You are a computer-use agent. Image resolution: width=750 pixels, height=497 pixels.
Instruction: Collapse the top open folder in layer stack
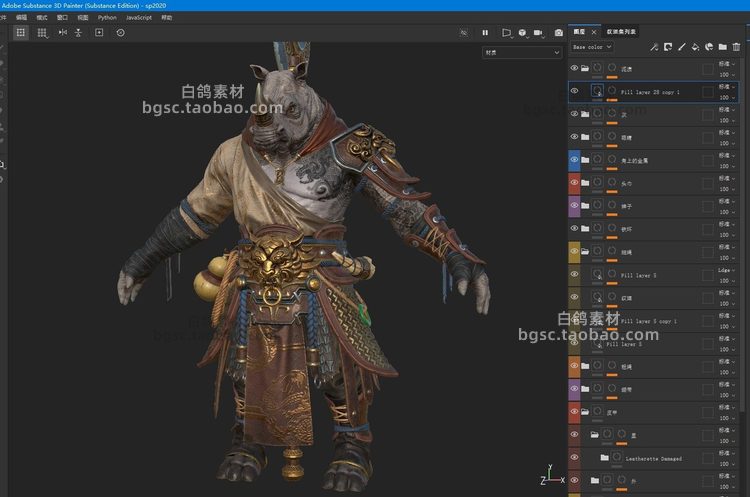585,68
